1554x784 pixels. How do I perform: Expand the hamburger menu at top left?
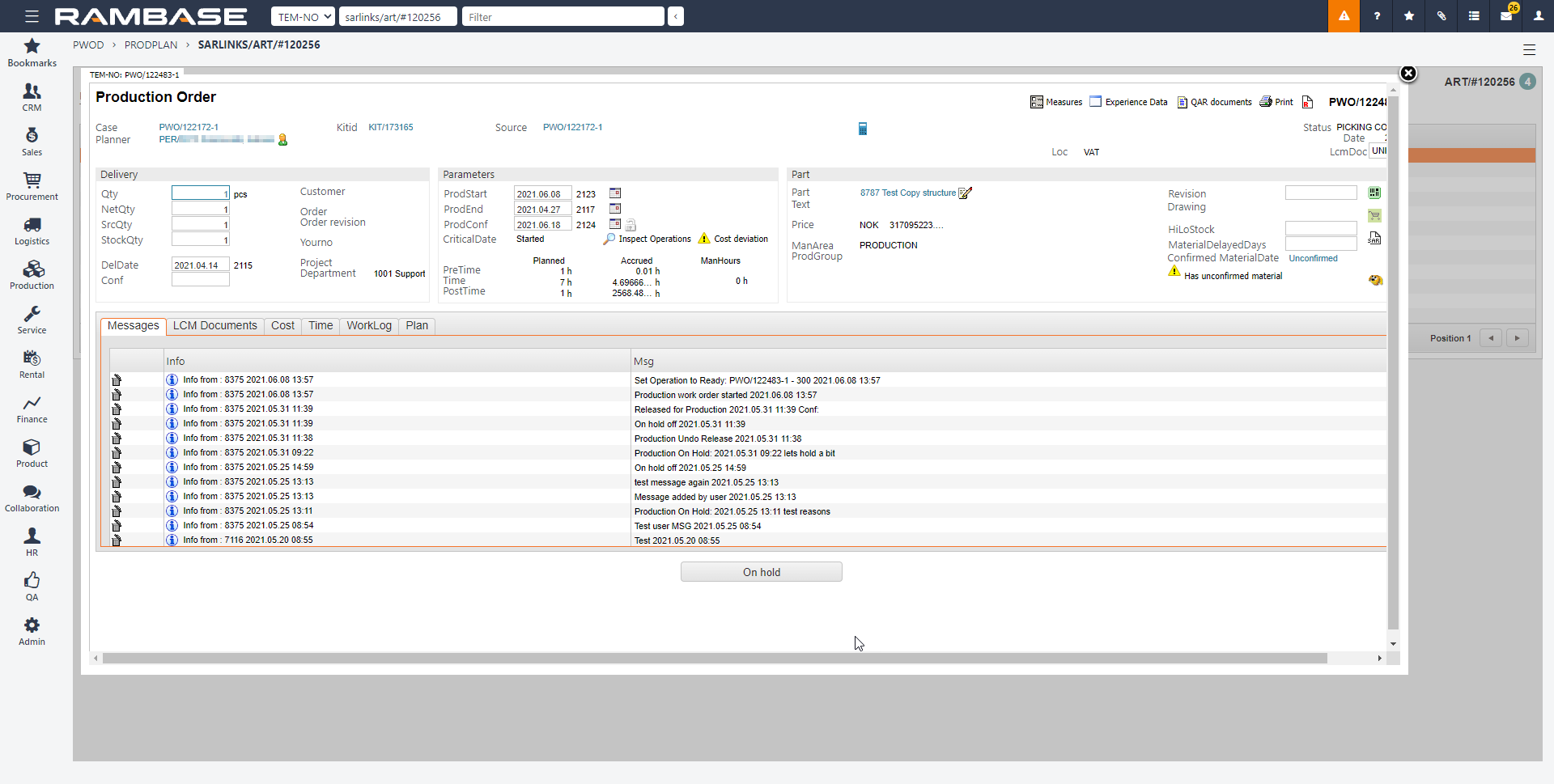[32, 16]
